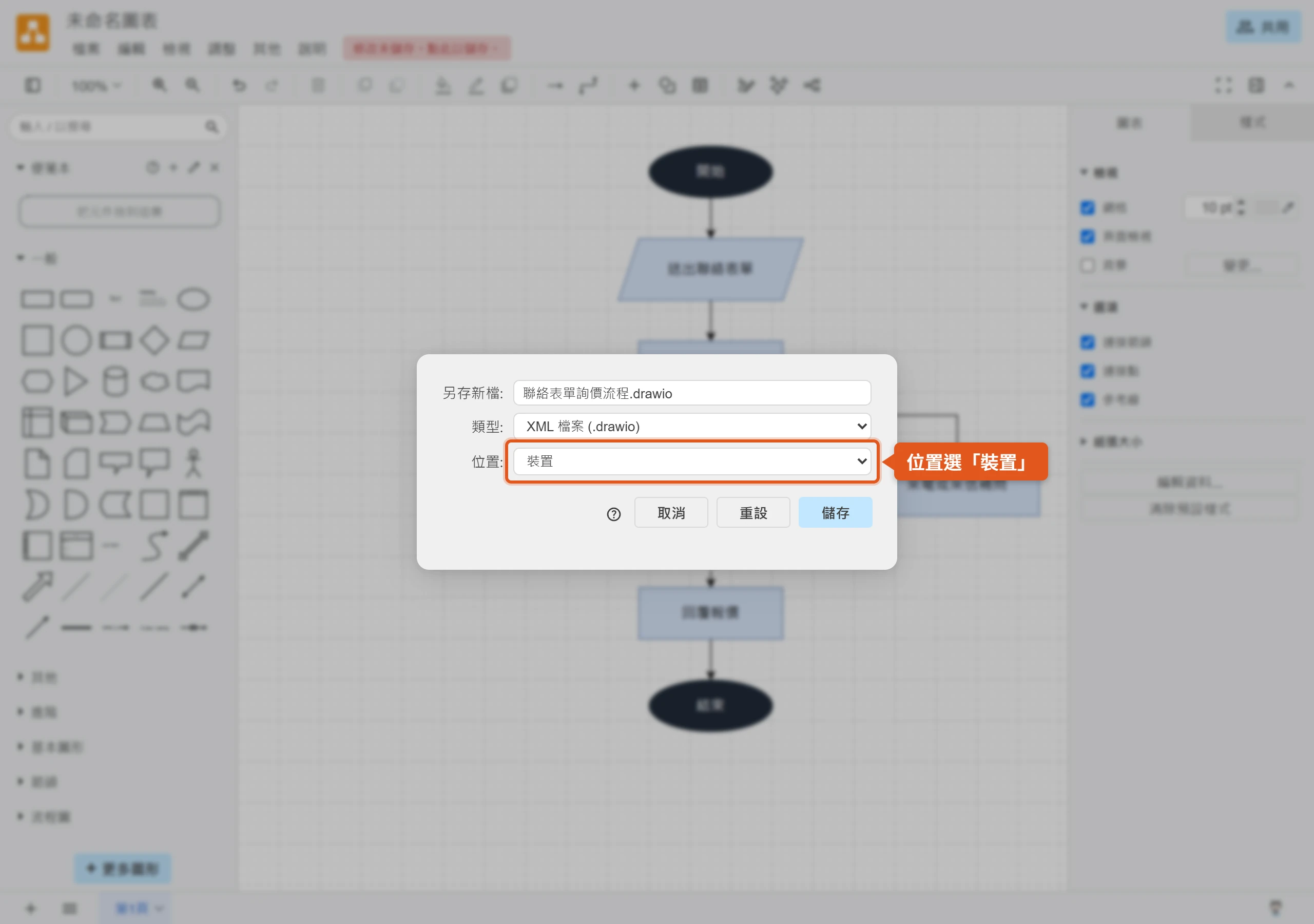The width and height of the screenshot is (1314, 924).
Task: Click the bring to front toolbar icon
Action: coord(364,85)
